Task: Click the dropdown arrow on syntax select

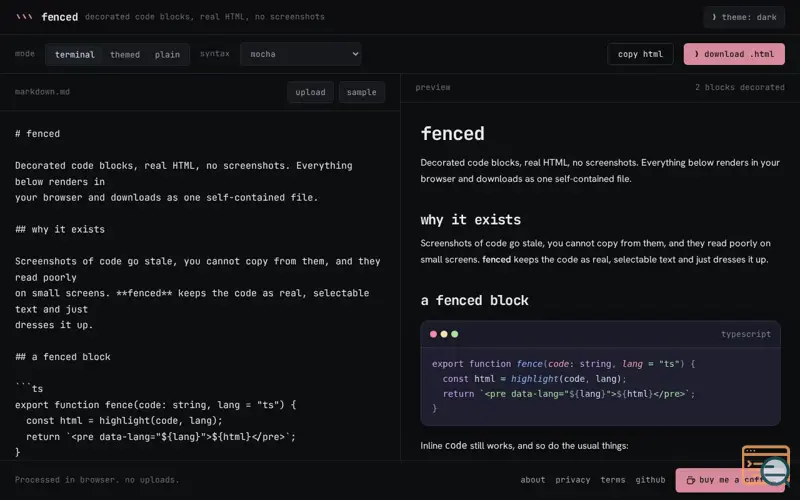Action: tap(355, 54)
